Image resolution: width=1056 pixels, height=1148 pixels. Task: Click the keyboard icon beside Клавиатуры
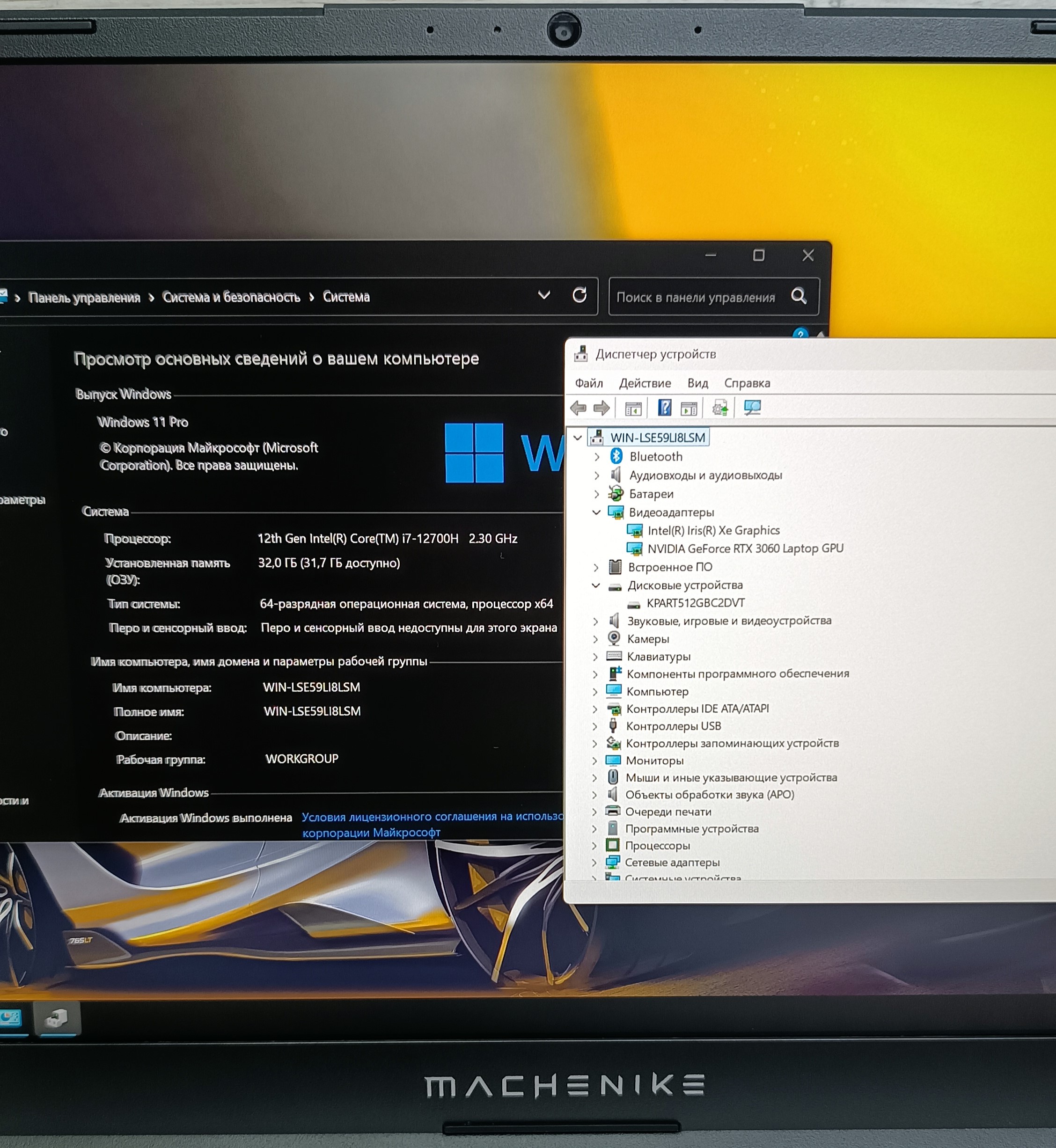tap(614, 656)
